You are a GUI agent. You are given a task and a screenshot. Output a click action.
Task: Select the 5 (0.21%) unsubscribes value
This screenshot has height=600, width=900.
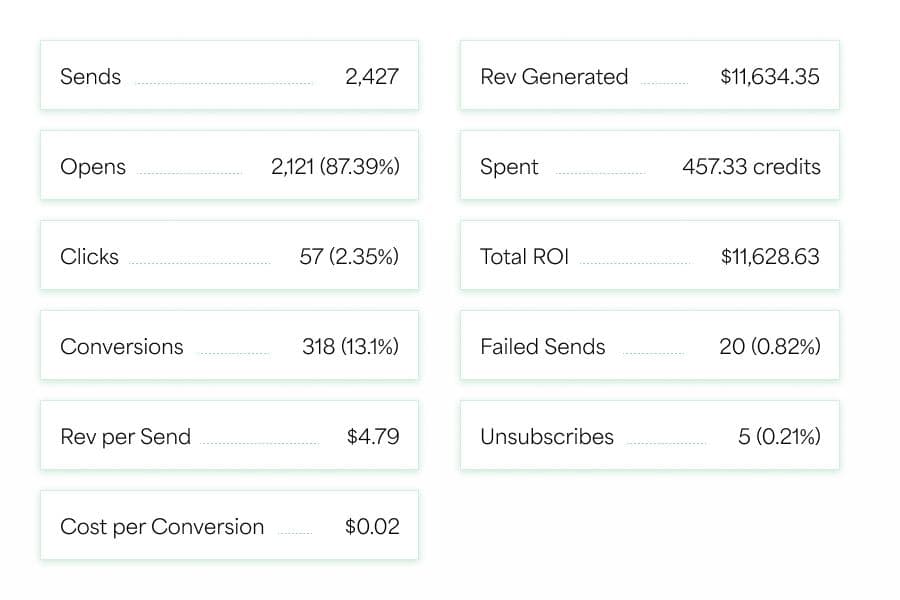point(779,437)
